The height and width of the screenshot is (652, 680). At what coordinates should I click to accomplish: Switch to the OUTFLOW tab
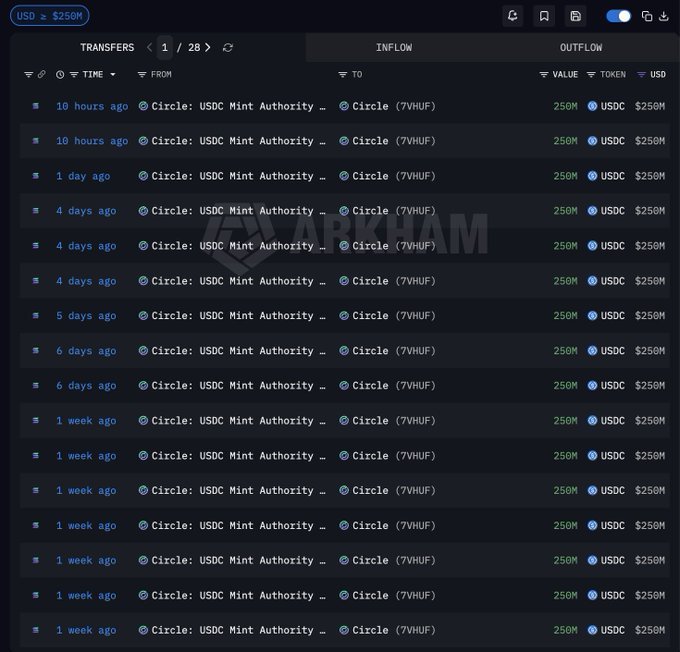pos(581,47)
